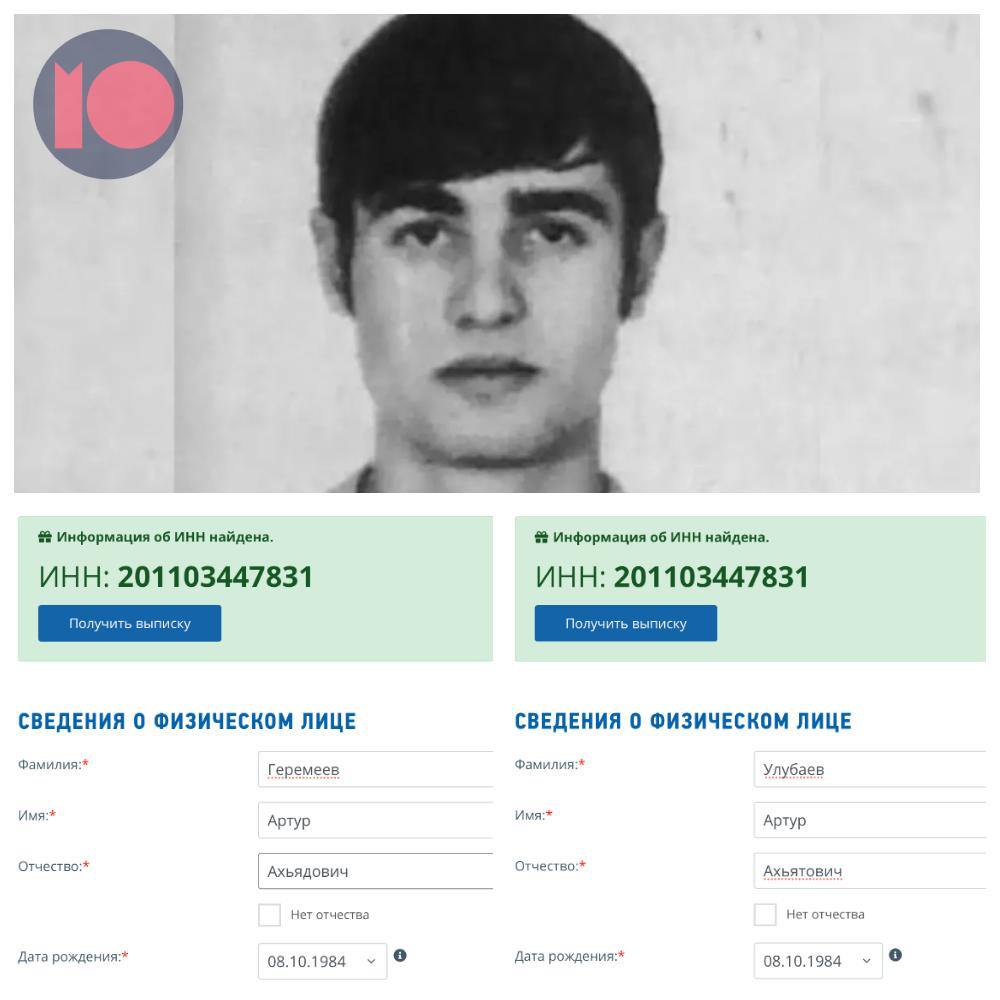This screenshot has width=1000, height=1000.
Task: Click the ИНН number in the left banner
Action: pos(215,577)
